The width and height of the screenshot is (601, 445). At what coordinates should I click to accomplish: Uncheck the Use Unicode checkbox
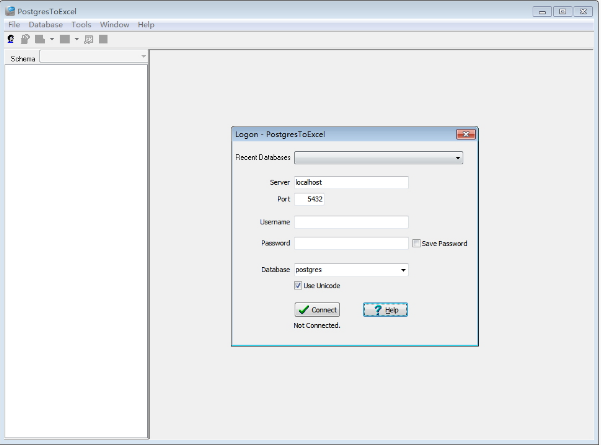coord(298,286)
